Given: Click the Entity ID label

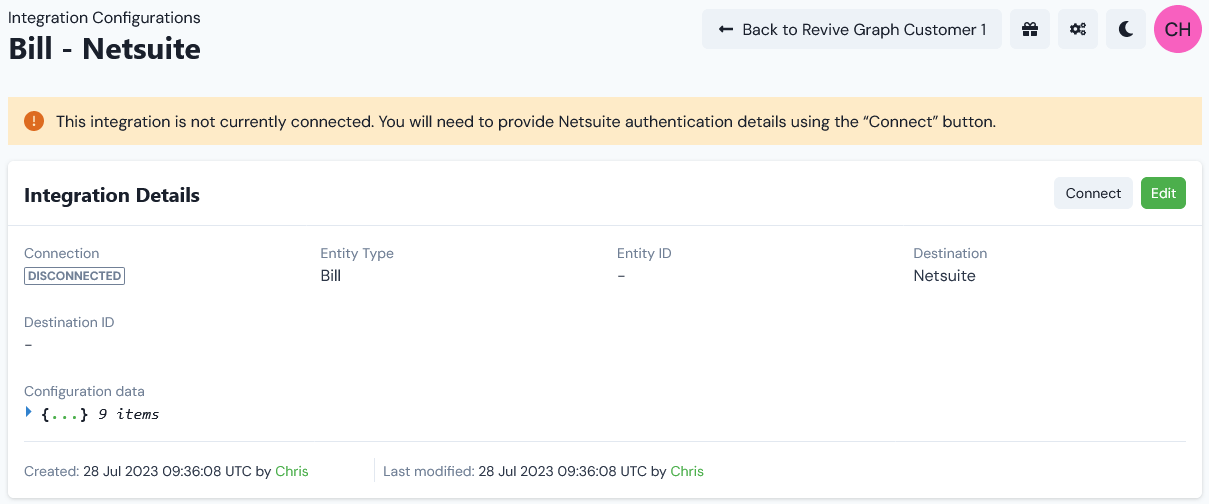Looking at the screenshot, I should (x=644, y=253).
